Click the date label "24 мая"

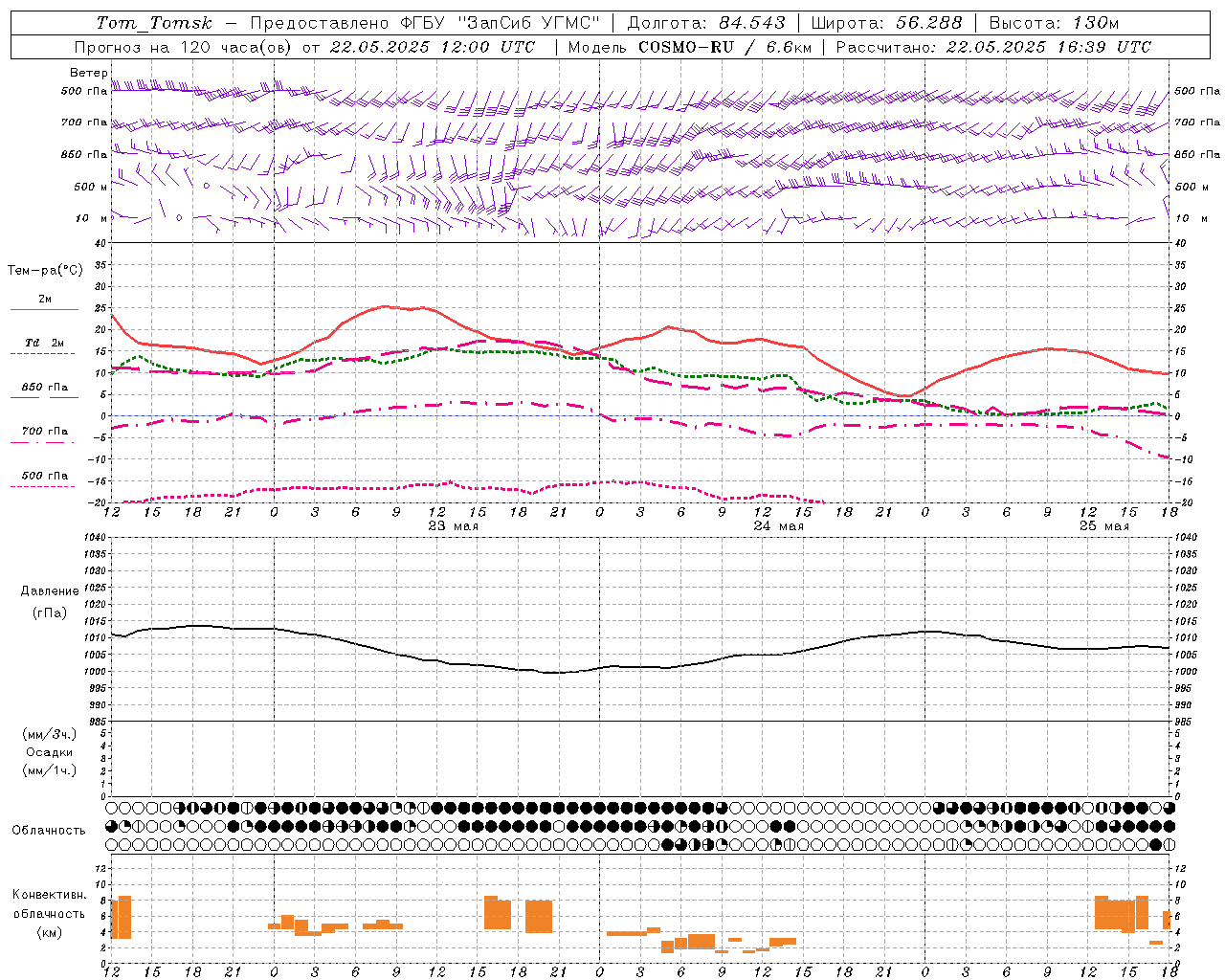pos(778,526)
